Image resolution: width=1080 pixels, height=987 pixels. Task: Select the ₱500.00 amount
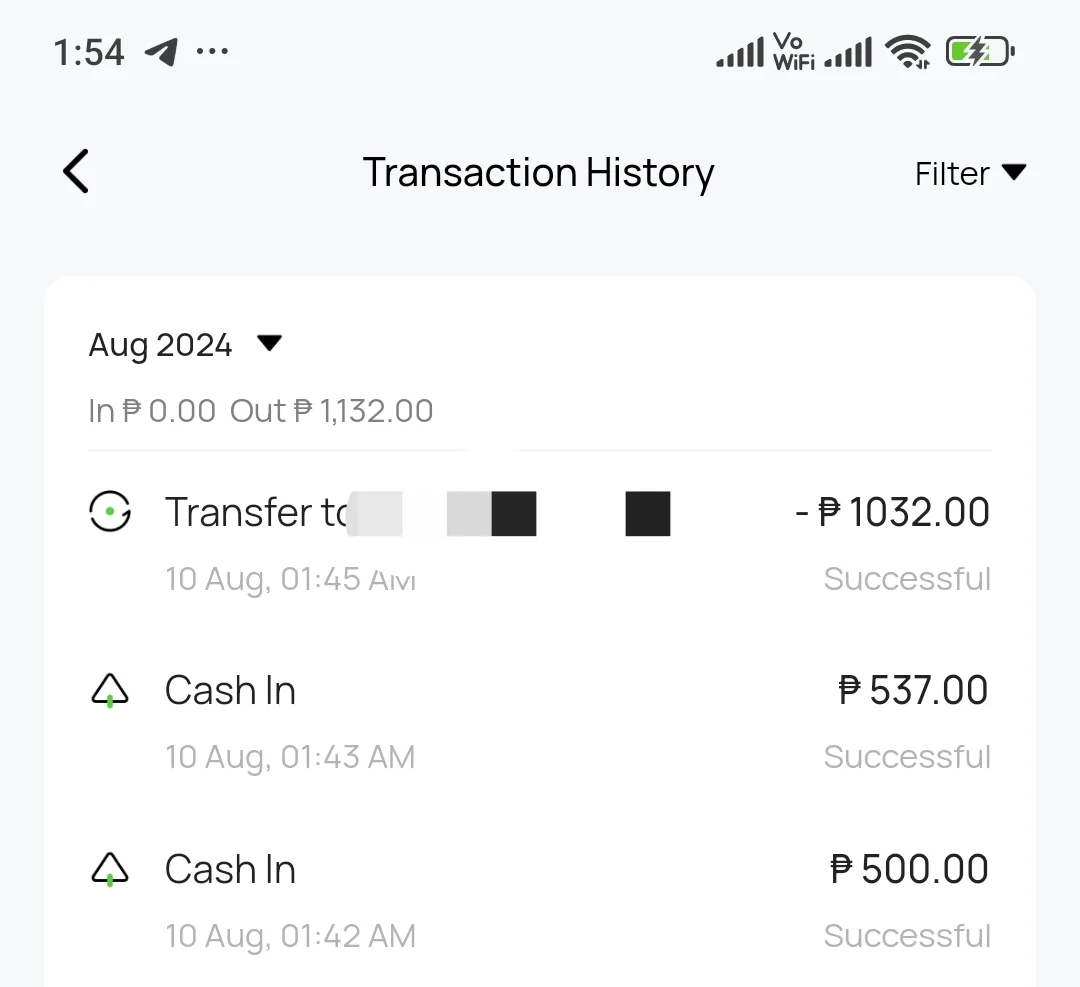coord(909,869)
